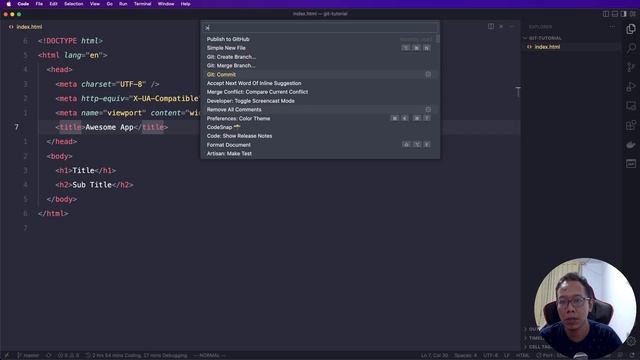
Task: Open the Selection menu
Action: pyautogui.click(x=73, y=4)
